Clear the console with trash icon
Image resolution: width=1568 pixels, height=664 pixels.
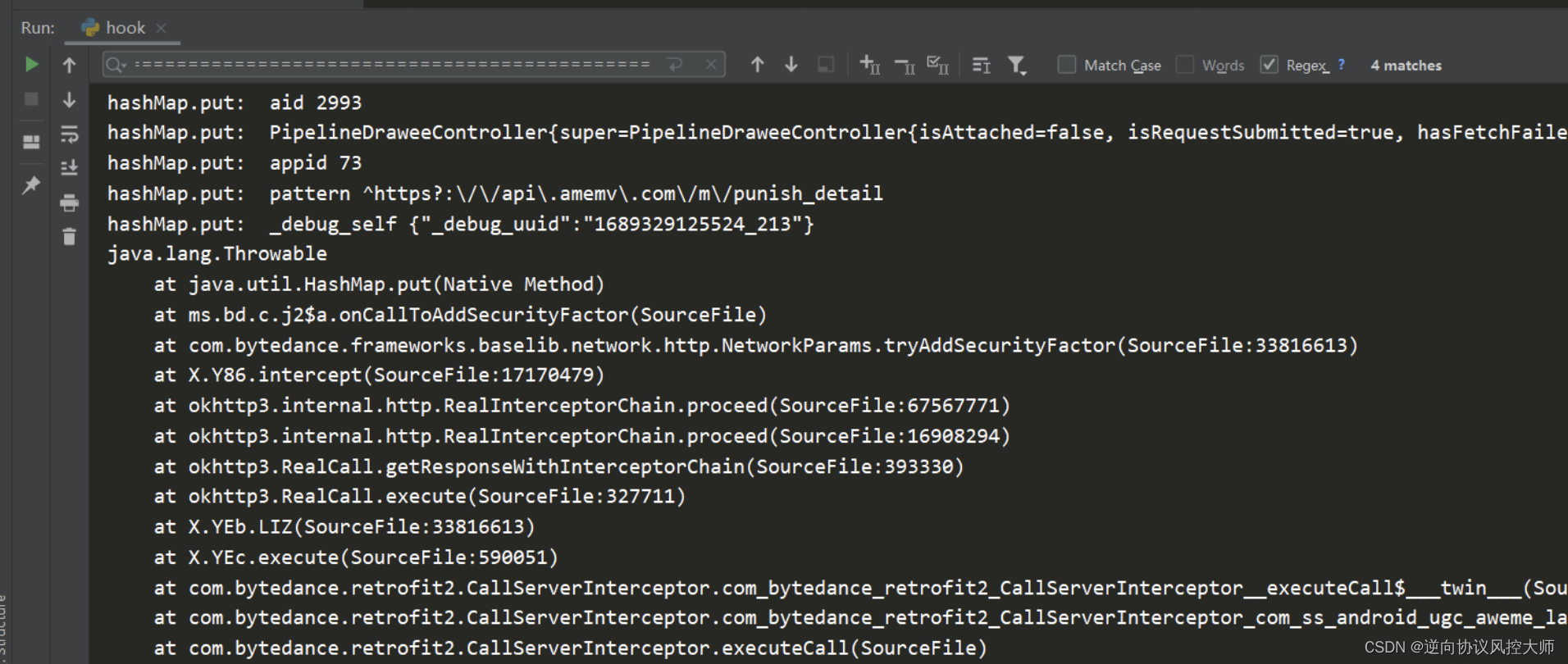pos(69,237)
